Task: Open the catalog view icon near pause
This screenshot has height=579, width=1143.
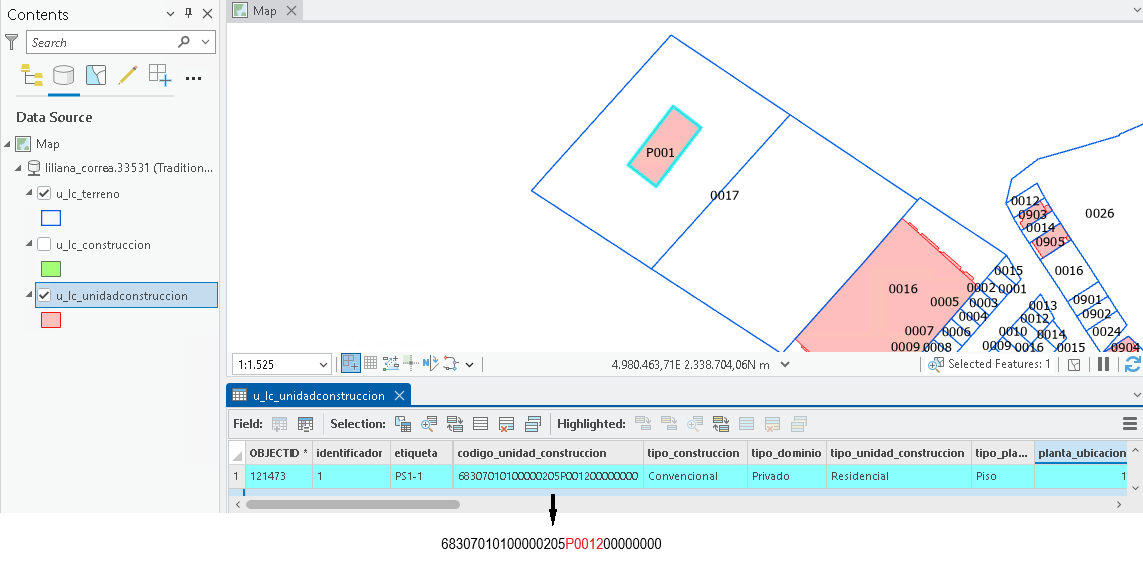Action: 1074,365
